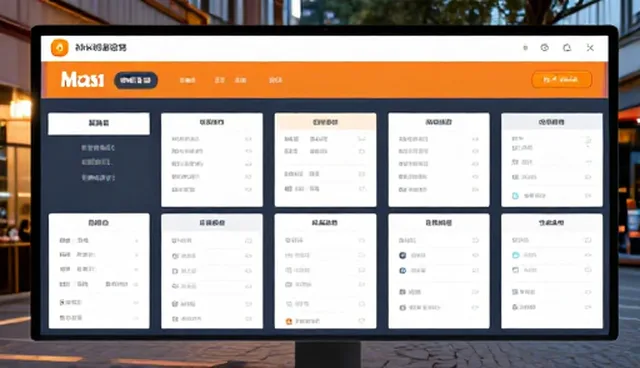Click the white Mas1 logo

82,80
